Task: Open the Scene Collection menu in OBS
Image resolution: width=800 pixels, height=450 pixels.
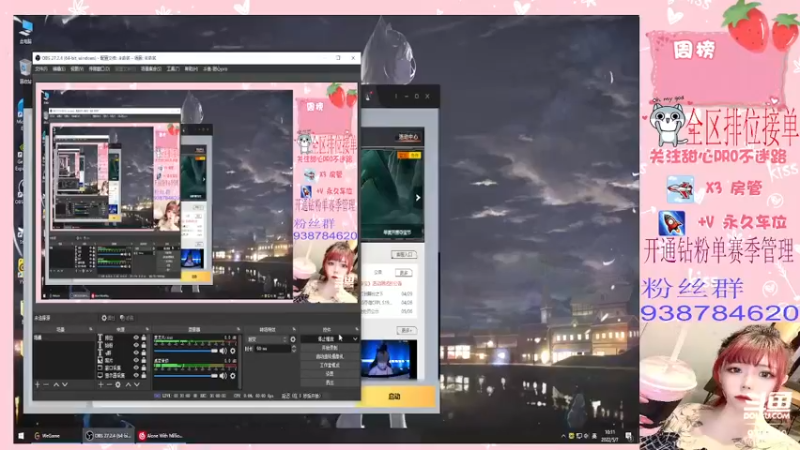Action: pyautogui.click(x=151, y=69)
